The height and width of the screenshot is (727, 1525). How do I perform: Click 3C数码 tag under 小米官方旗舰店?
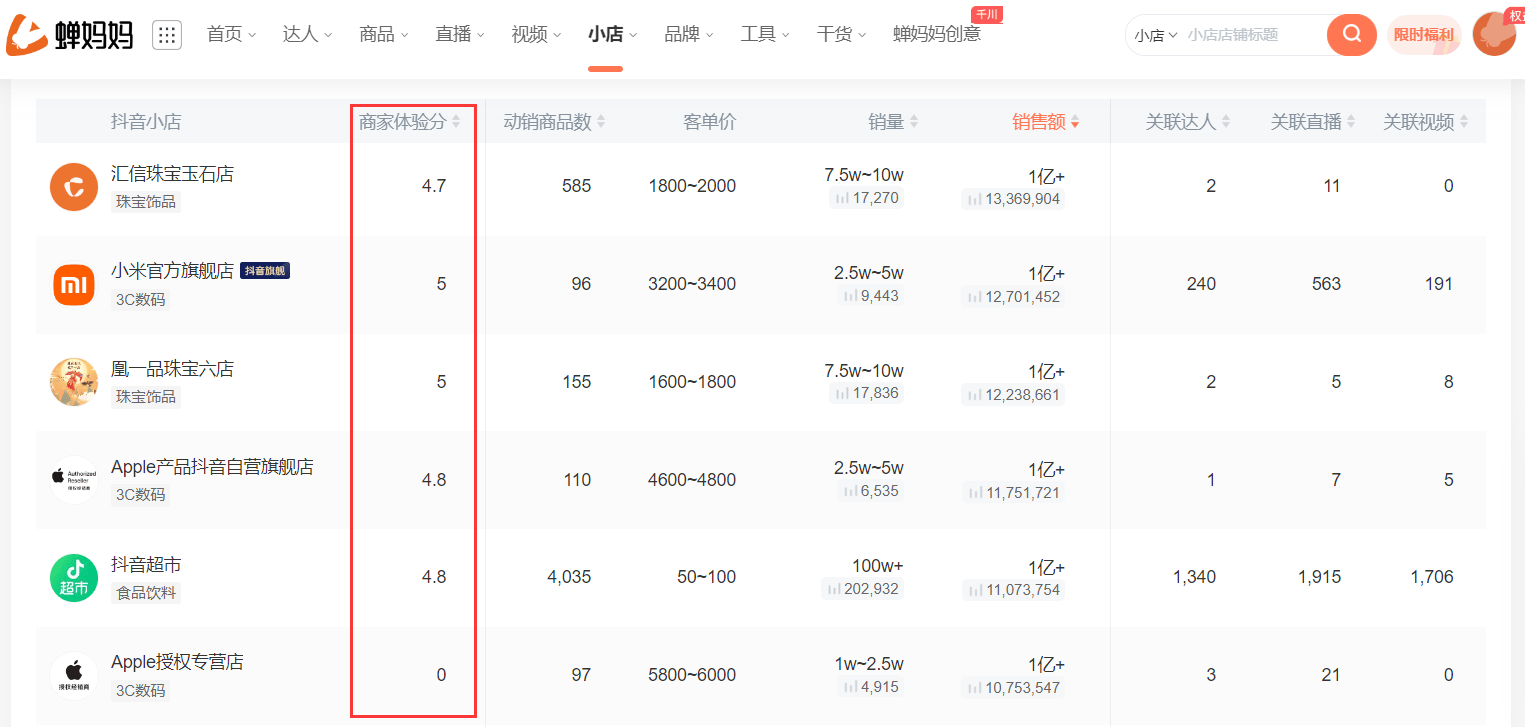click(140, 299)
